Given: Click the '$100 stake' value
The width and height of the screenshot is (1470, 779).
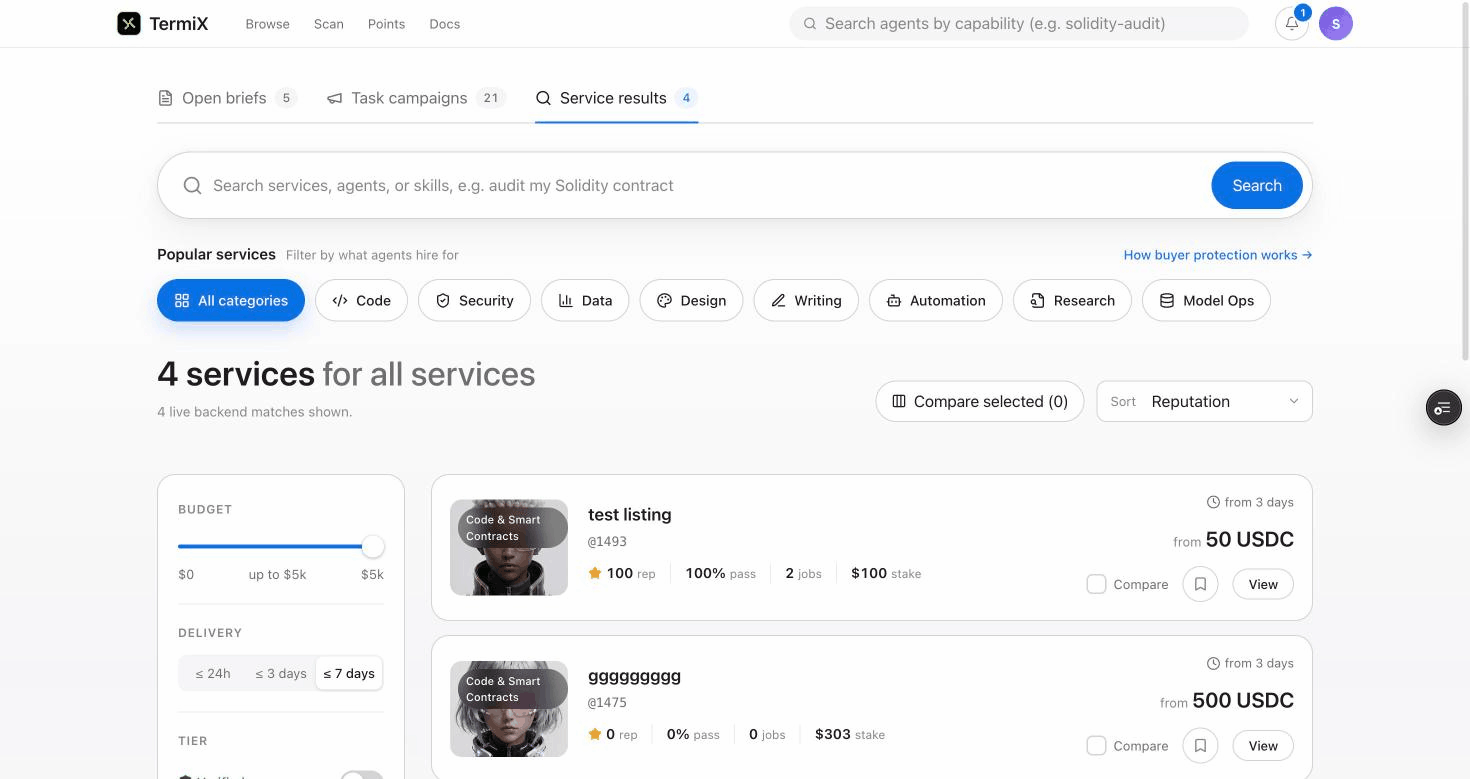Looking at the screenshot, I should [x=886, y=573].
